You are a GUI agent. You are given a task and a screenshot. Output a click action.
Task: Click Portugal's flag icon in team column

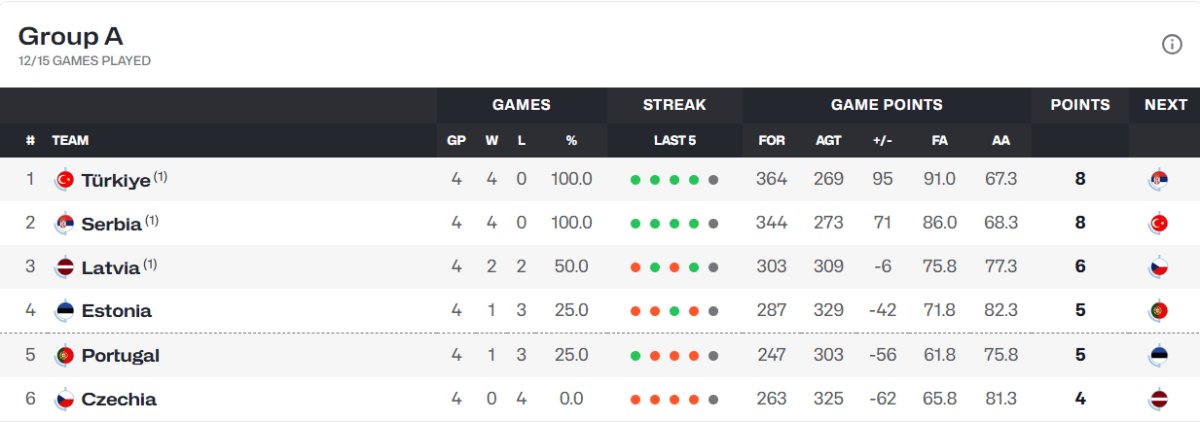pyautogui.click(x=64, y=355)
